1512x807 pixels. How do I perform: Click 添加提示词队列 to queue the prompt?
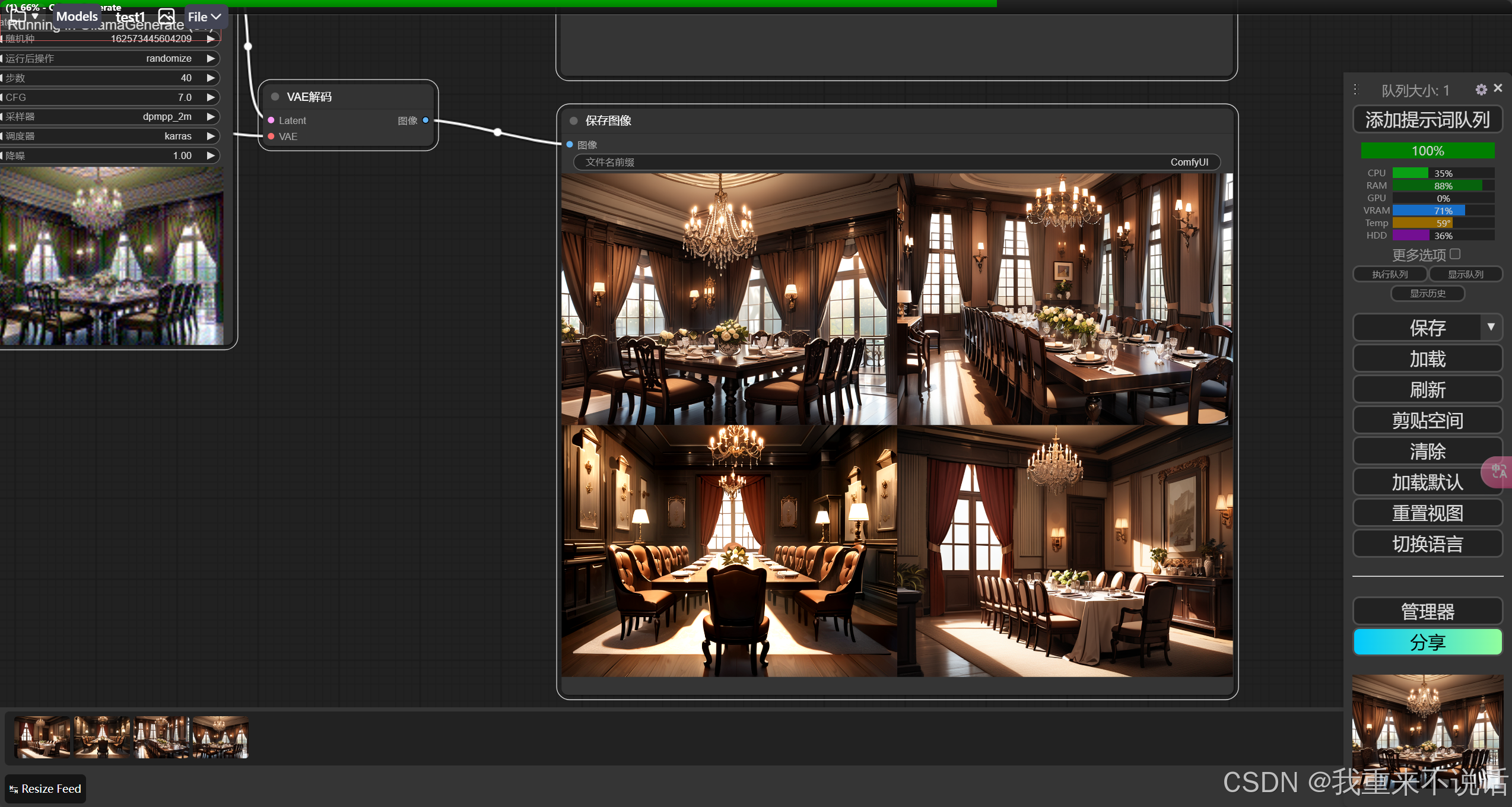click(1427, 120)
